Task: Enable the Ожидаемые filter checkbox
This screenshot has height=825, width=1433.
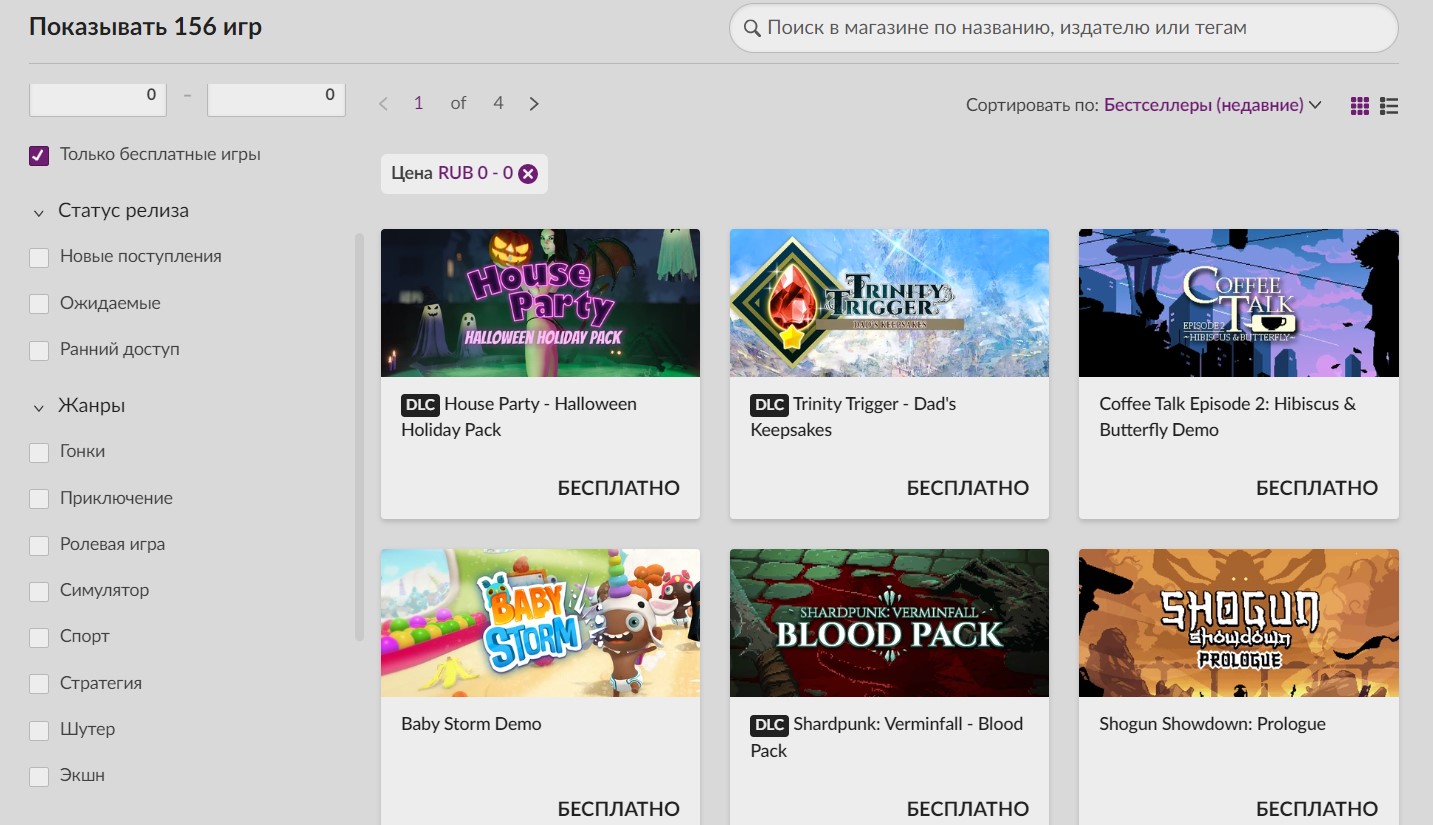Action: pos(39,304)
